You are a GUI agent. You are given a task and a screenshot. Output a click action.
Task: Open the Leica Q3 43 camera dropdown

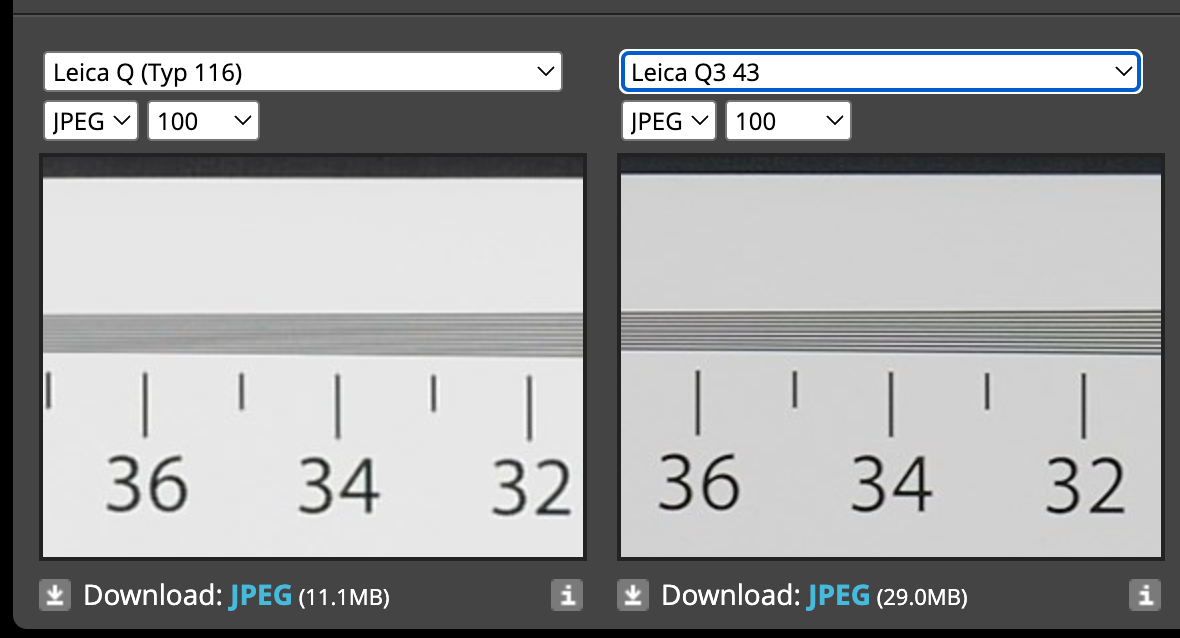tap(880, 72)
